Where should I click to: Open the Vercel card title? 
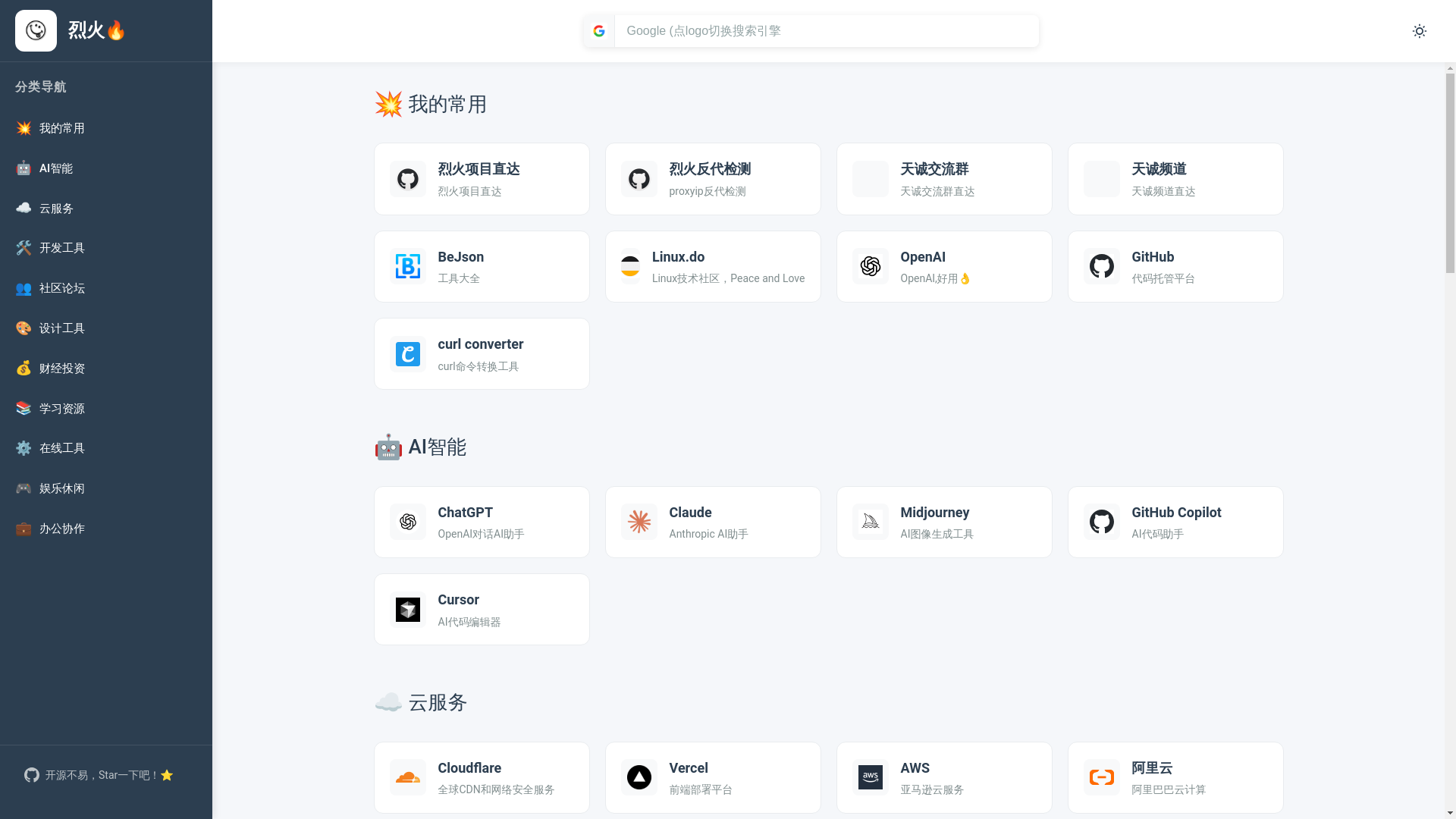click(x=688, y=768)
